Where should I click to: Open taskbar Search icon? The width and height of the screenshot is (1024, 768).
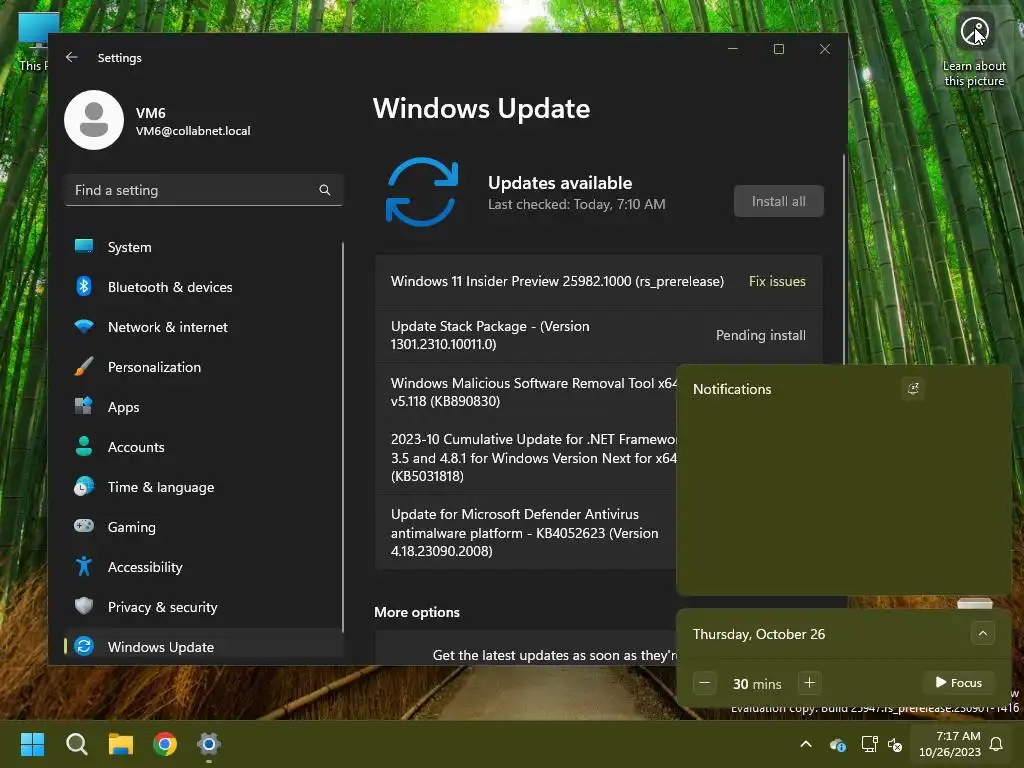76,744
